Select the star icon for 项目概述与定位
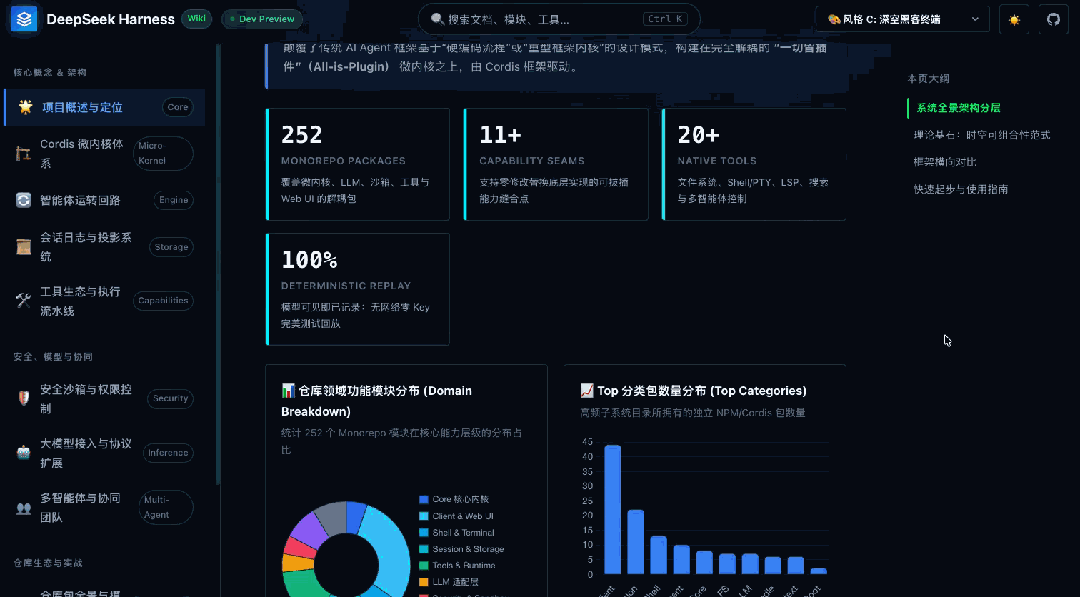 25,107
